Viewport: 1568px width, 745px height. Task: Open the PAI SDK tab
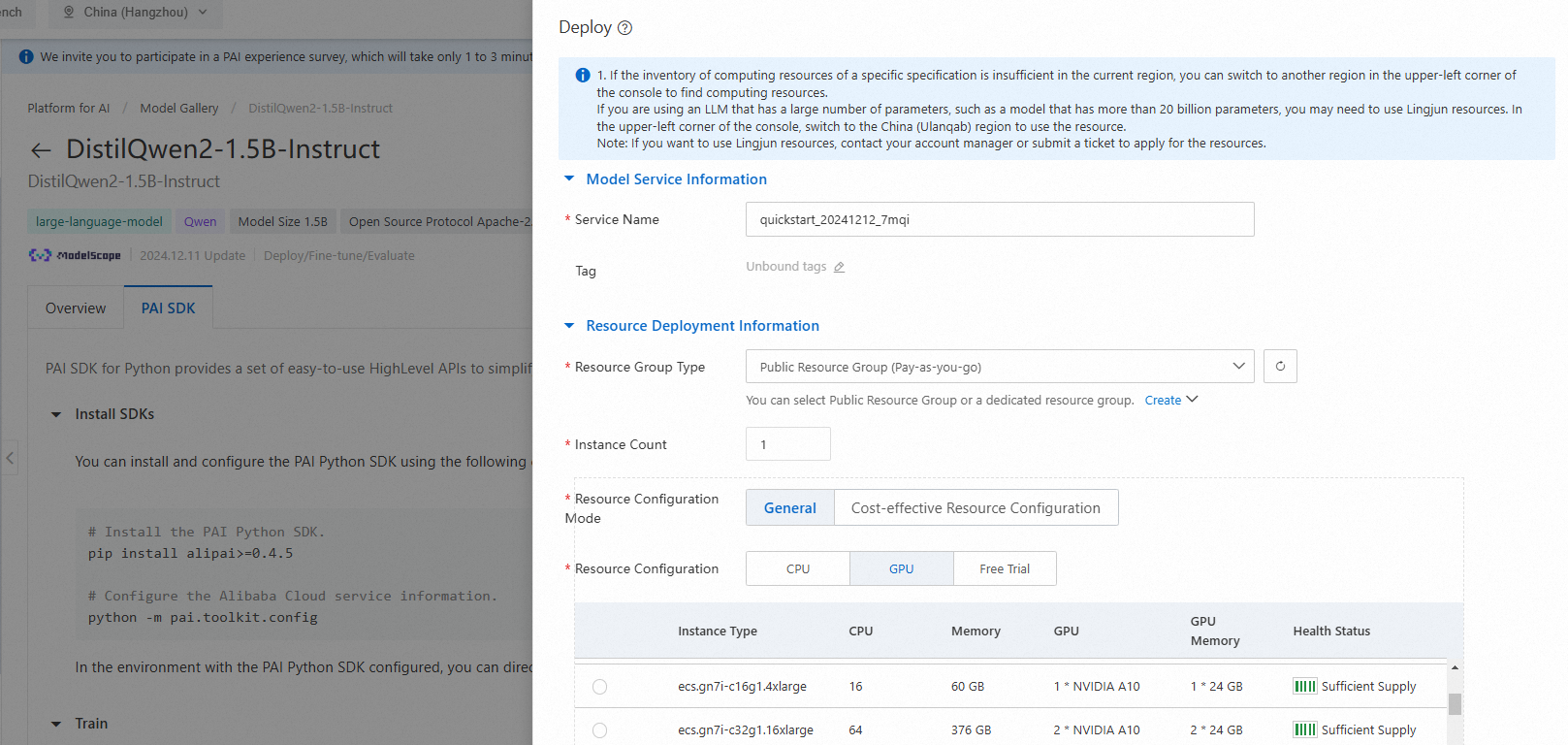(x=169, y=308)
